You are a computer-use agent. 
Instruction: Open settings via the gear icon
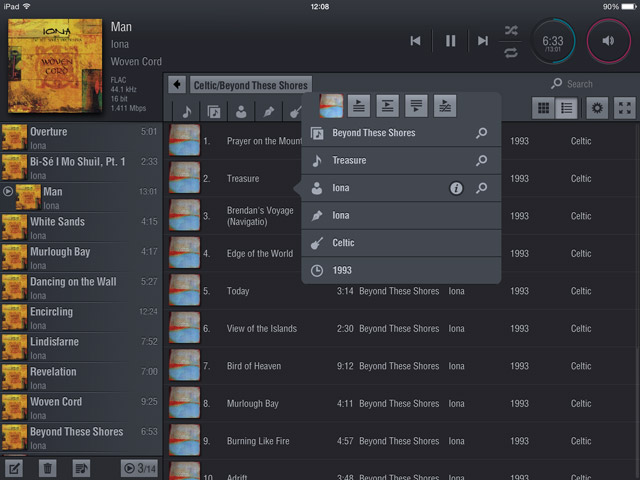[x=597, y=108]
